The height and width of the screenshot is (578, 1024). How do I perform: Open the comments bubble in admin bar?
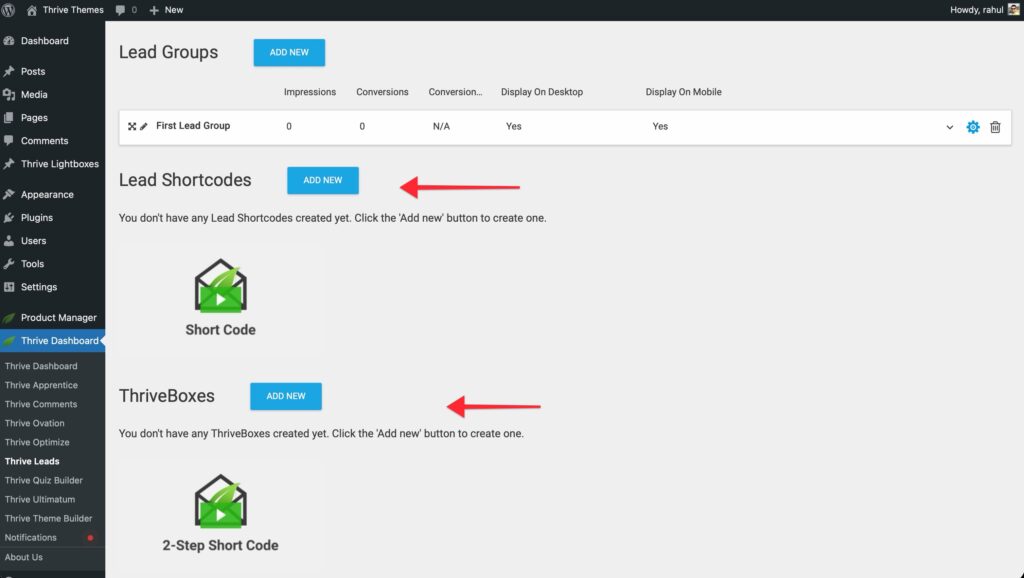pyautogui.click(x=126, y=9)
